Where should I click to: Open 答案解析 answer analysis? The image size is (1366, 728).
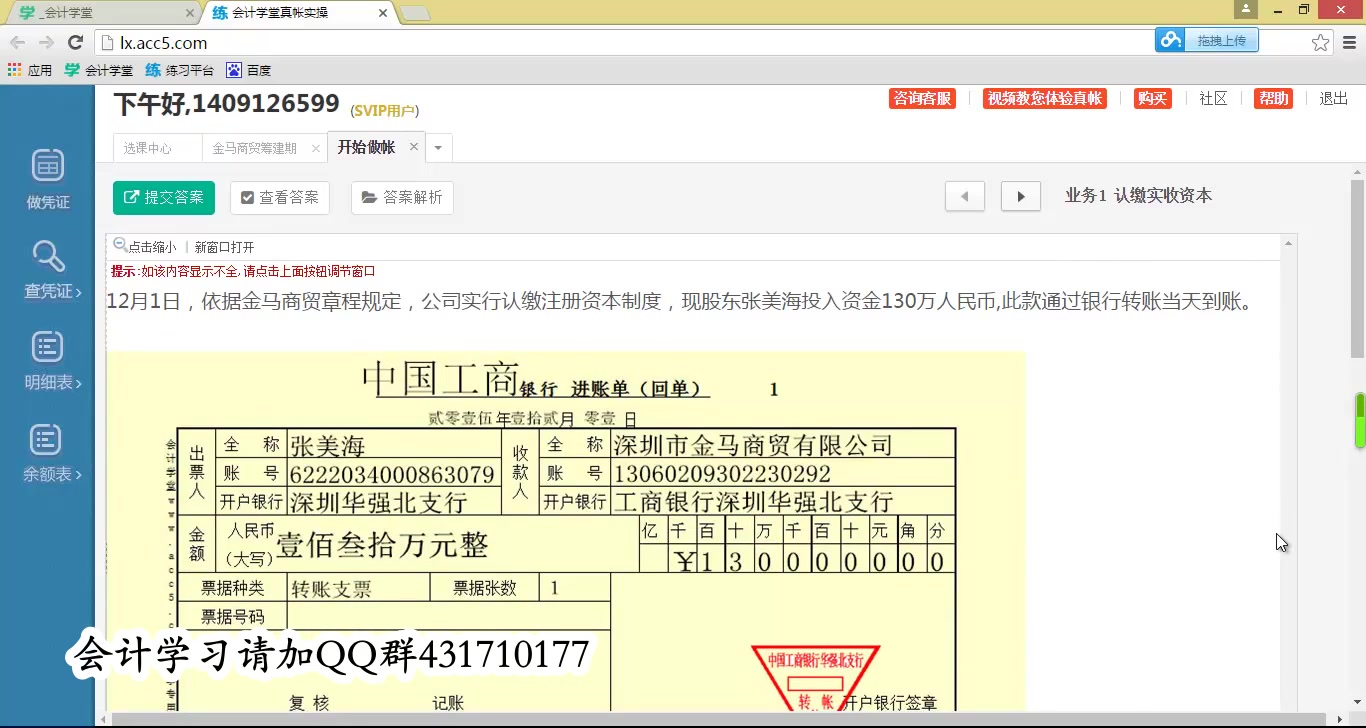pos(401,197)
